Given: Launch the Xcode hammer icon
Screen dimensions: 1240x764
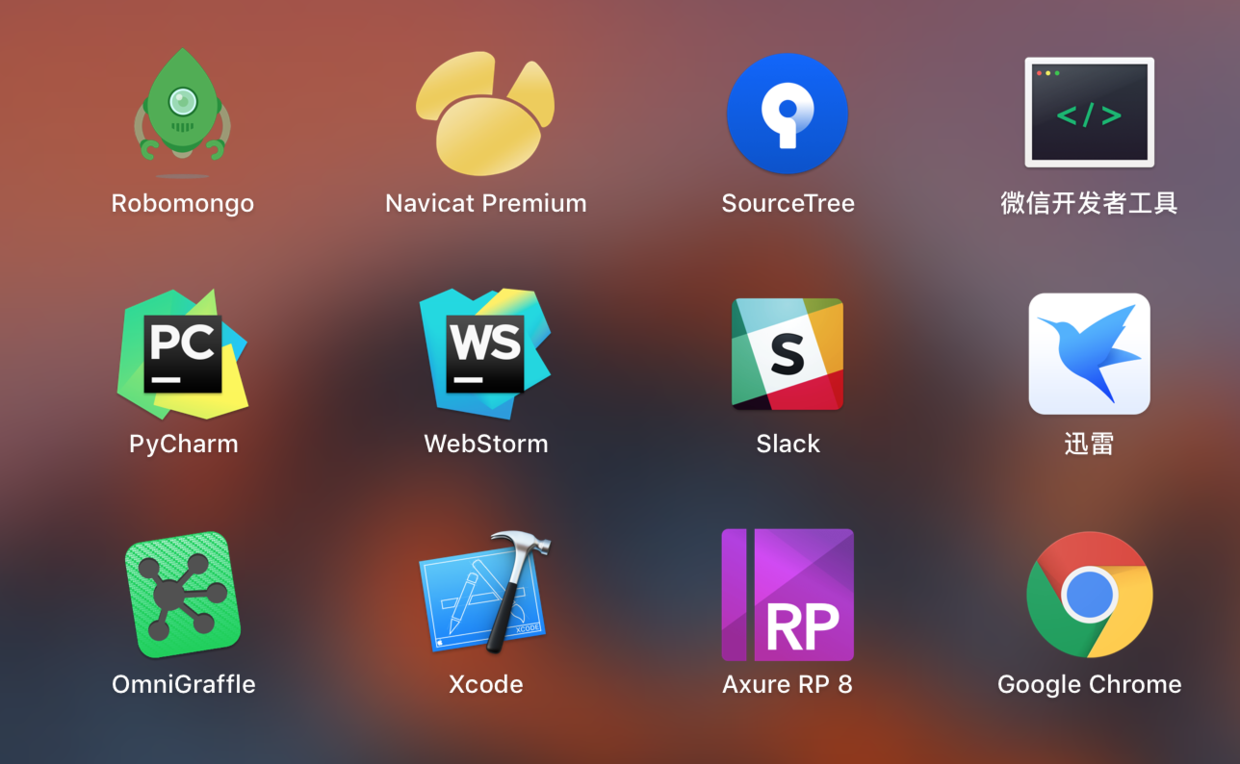Looking at the screenshot, I should [486, 593].
